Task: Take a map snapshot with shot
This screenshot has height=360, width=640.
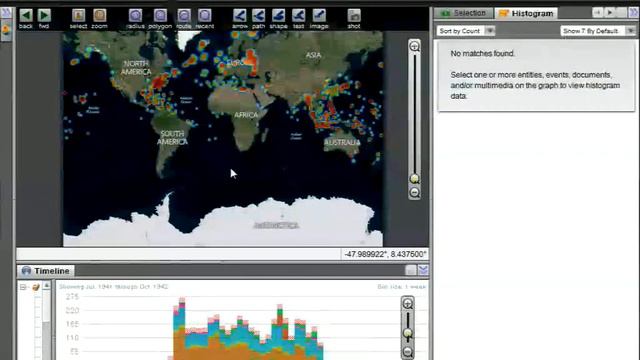Action: click(354, 19)
